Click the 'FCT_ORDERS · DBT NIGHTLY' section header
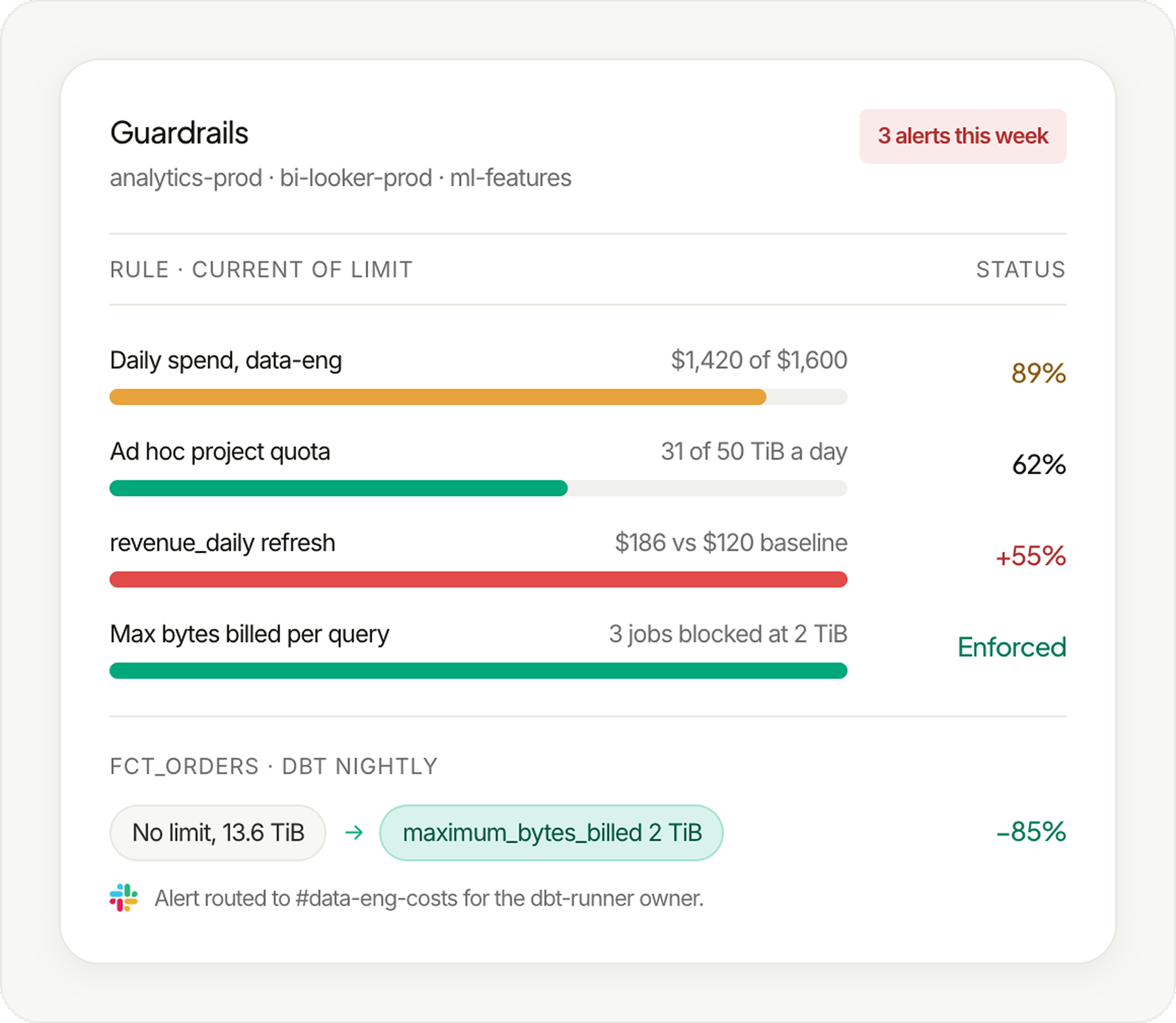The image size is (1176, 1023). pyautogui.click(x=274, y=767)
